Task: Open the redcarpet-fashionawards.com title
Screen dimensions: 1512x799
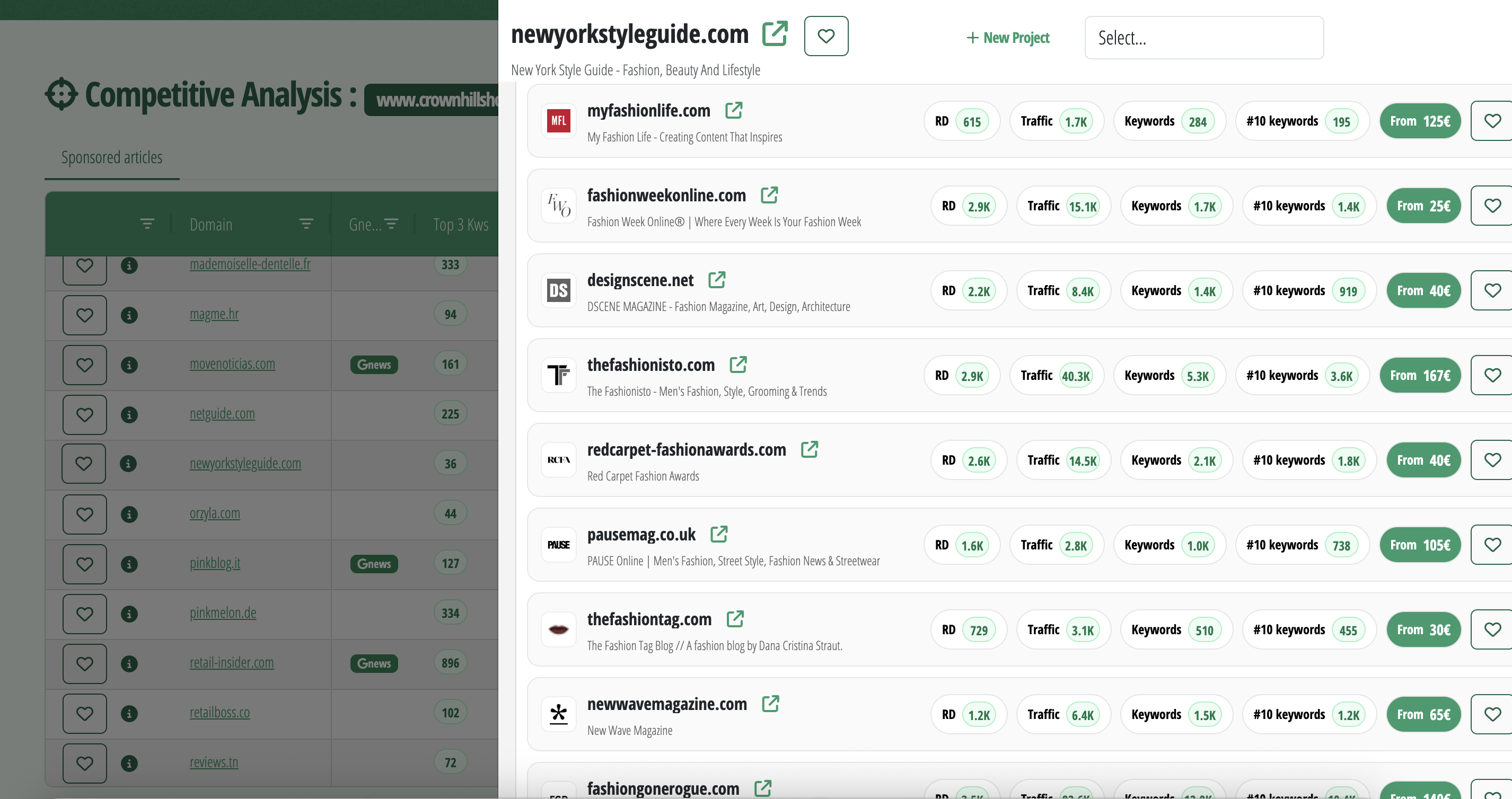Action: pos(686,449)
